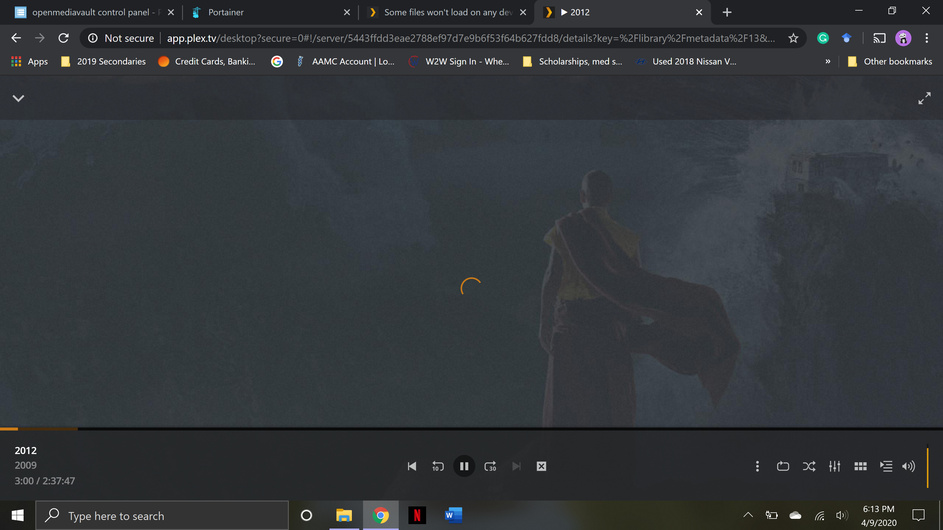Show hidden system tray icons
This screenshot has height=530, width=943.
748,516
